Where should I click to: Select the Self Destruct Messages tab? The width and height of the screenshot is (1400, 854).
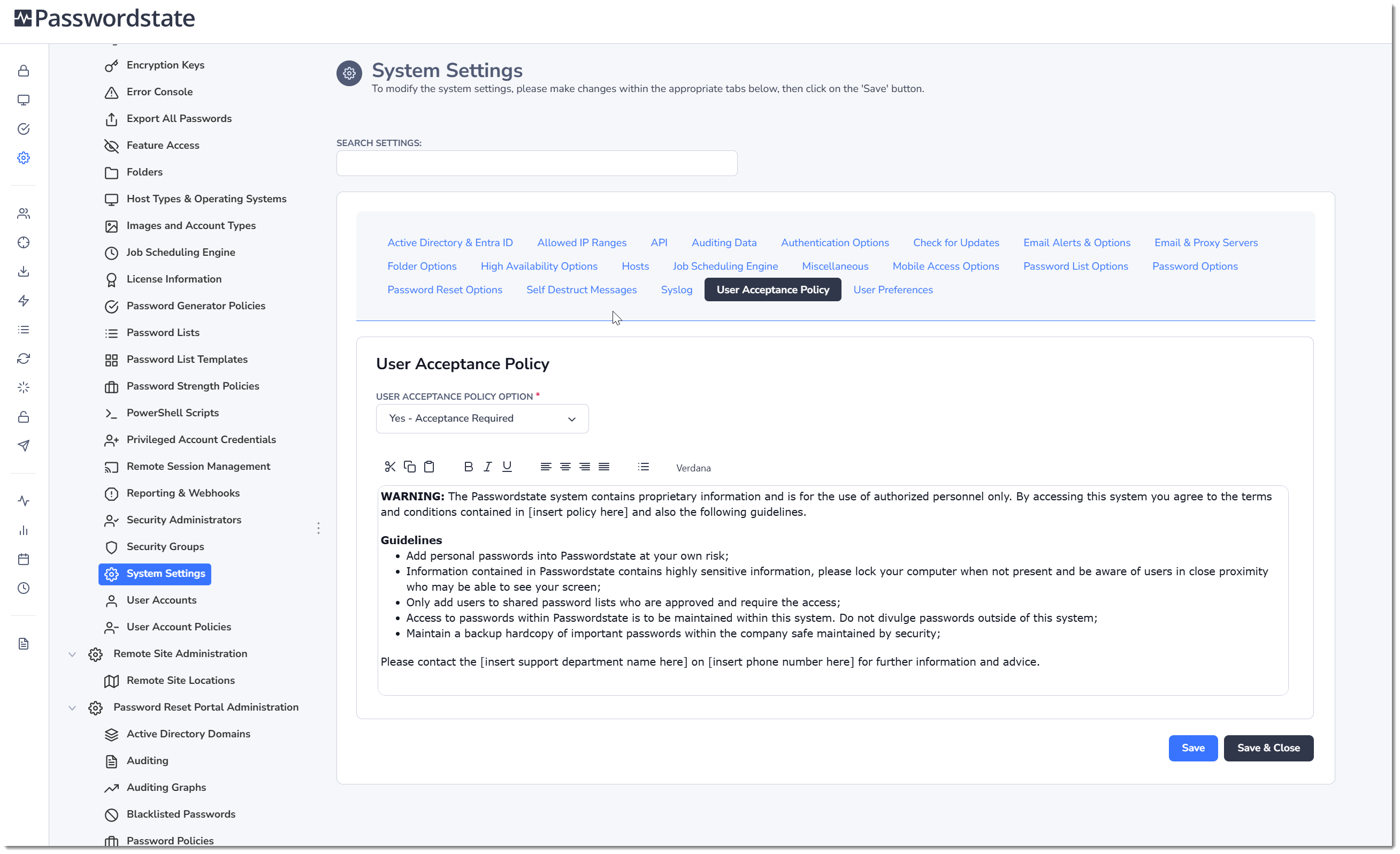click(x=582, y=290)
